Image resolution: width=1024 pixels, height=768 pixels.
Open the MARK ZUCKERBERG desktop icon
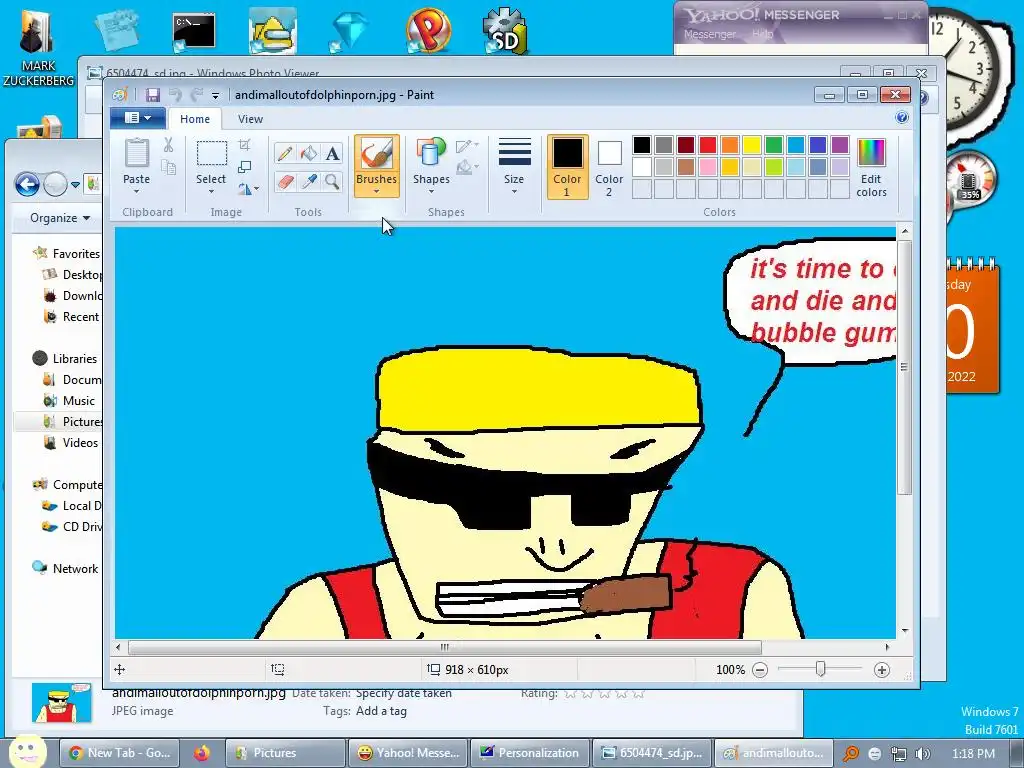click(x=38, y=46)
